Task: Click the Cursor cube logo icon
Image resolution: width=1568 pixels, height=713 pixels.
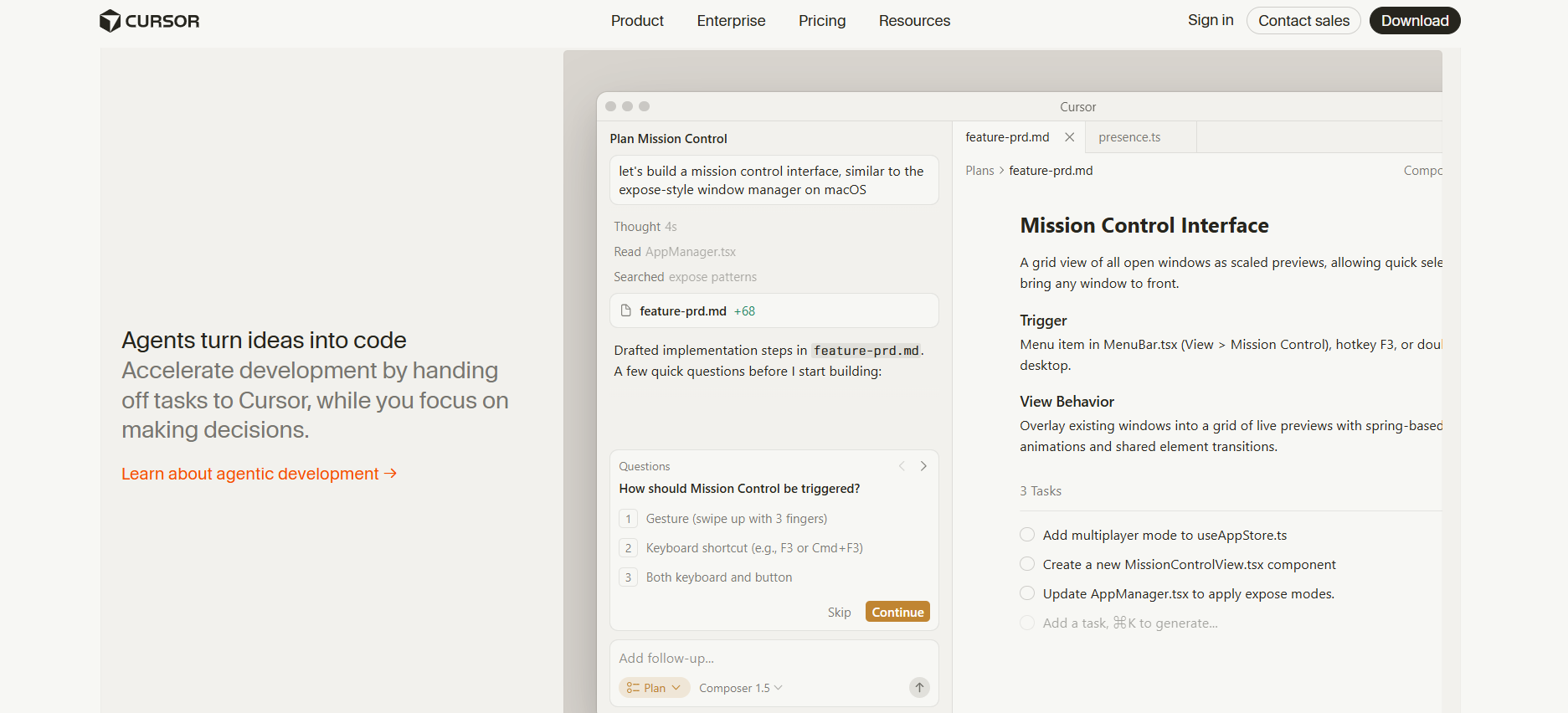Action: (110, 21)
